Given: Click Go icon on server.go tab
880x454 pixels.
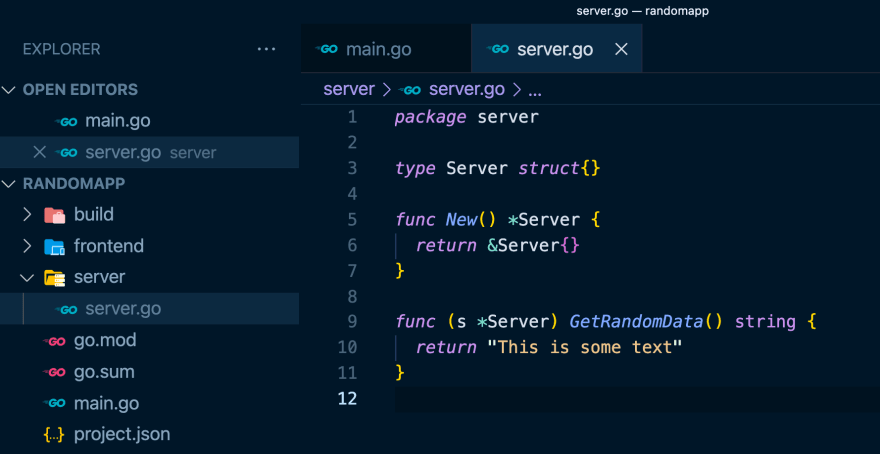Looking at the screenshot, I should (497, 49).
